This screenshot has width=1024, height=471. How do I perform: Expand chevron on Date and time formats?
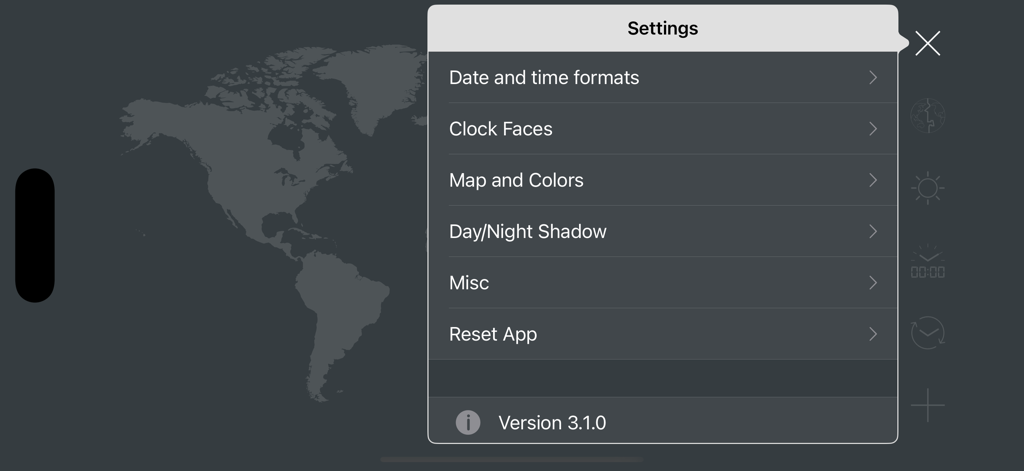tap(873, 78)
